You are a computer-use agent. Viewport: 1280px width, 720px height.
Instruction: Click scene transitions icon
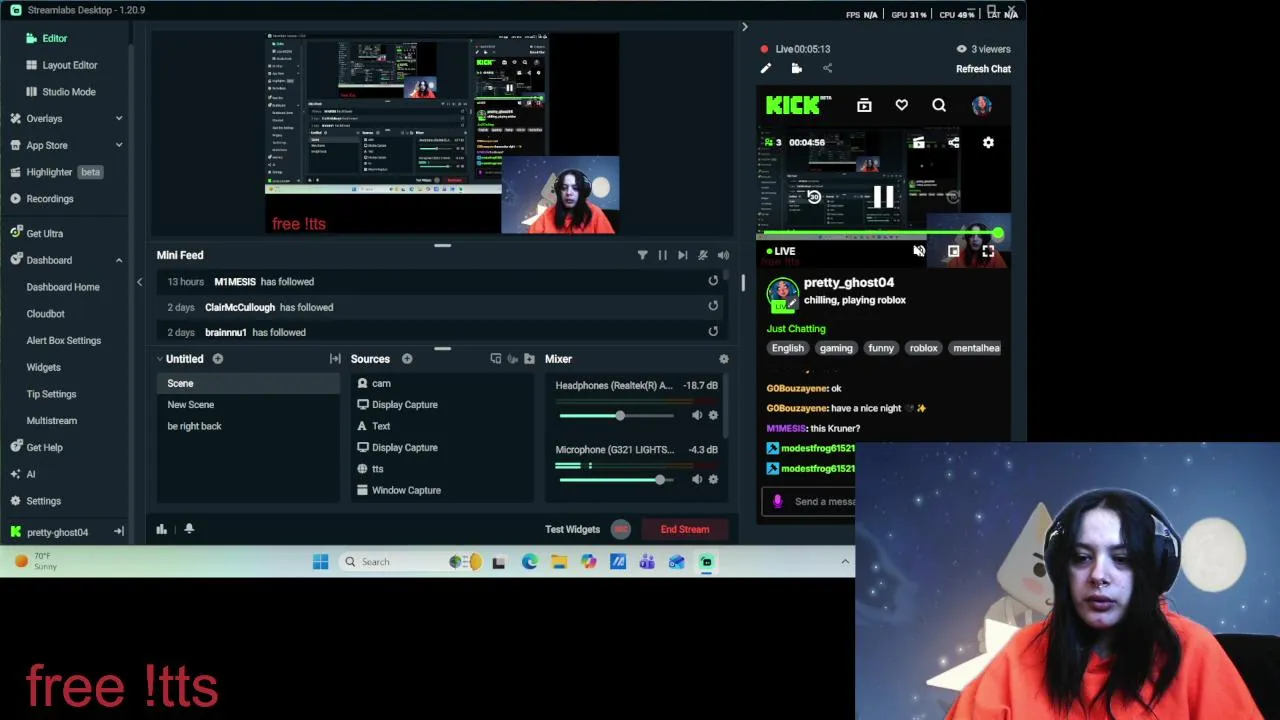(x=335, y=359)
